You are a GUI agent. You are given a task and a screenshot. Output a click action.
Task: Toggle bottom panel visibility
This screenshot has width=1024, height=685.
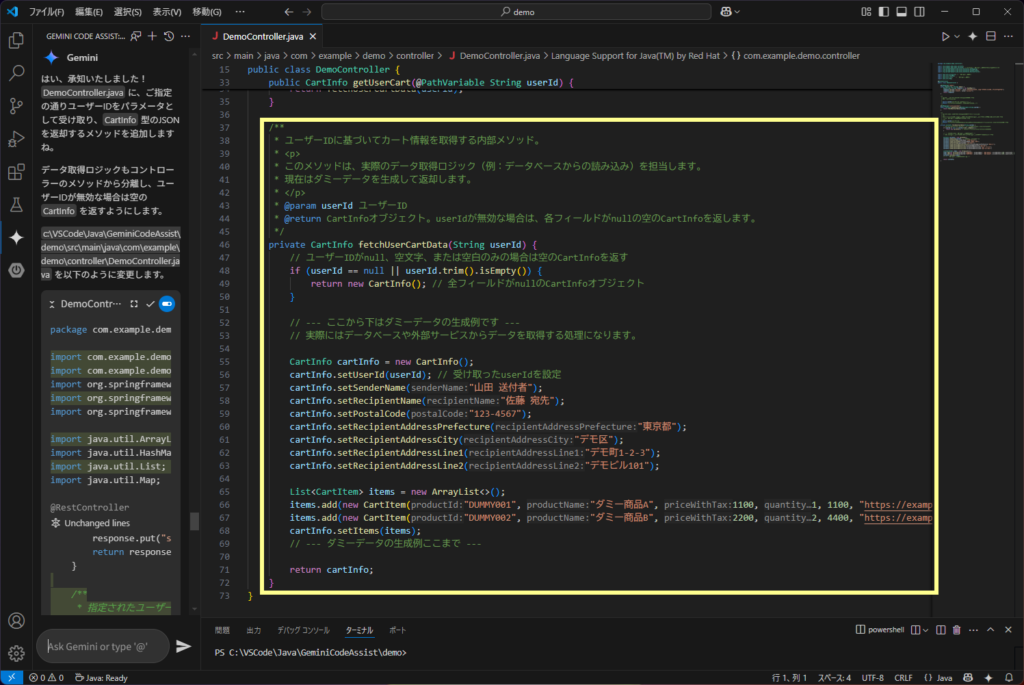pyautogui.click(x=901, y=12)
